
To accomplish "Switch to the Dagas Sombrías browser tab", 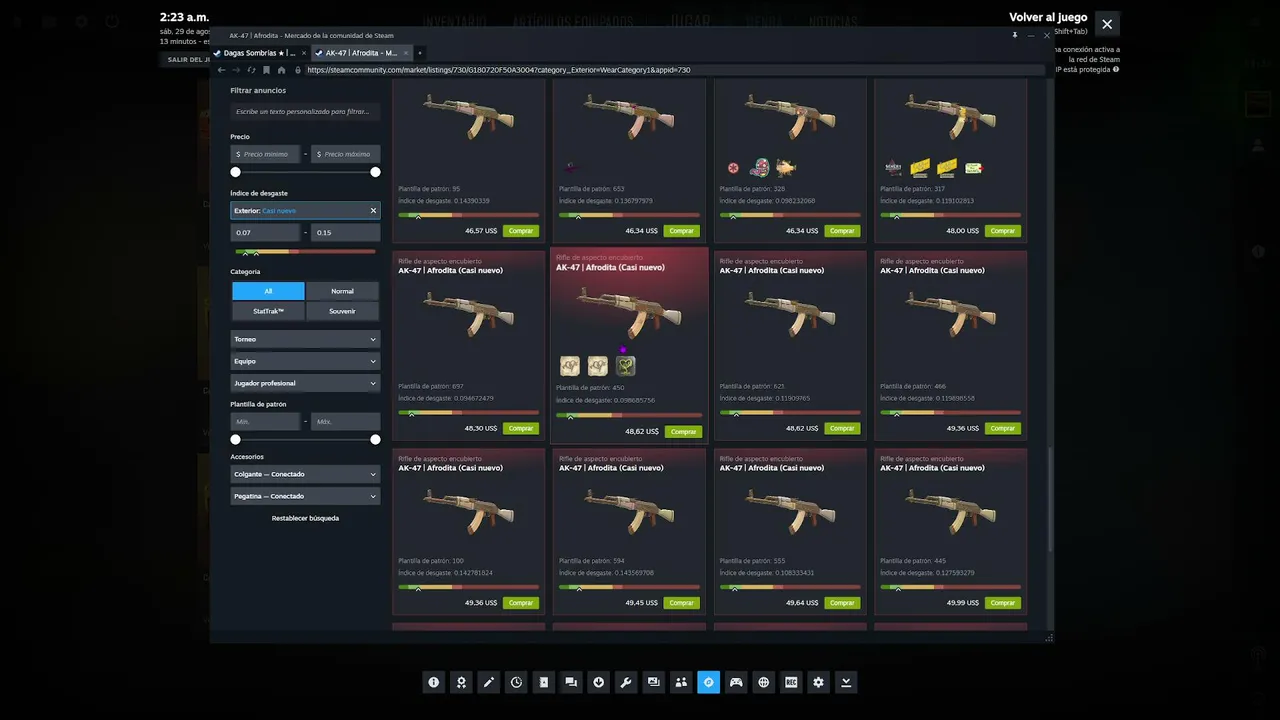I will pos(260,53).
